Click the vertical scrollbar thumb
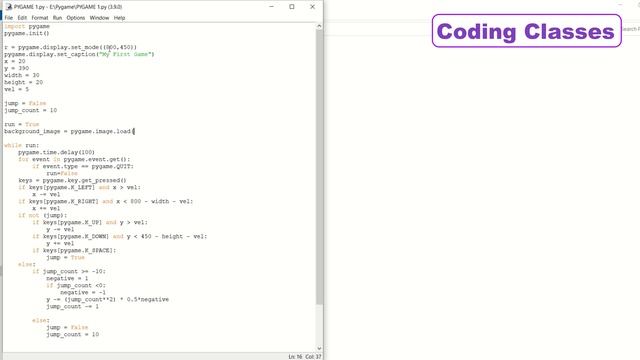Viewport: 640px width, 360px height. pyautogui.click(x=319, y=167)
